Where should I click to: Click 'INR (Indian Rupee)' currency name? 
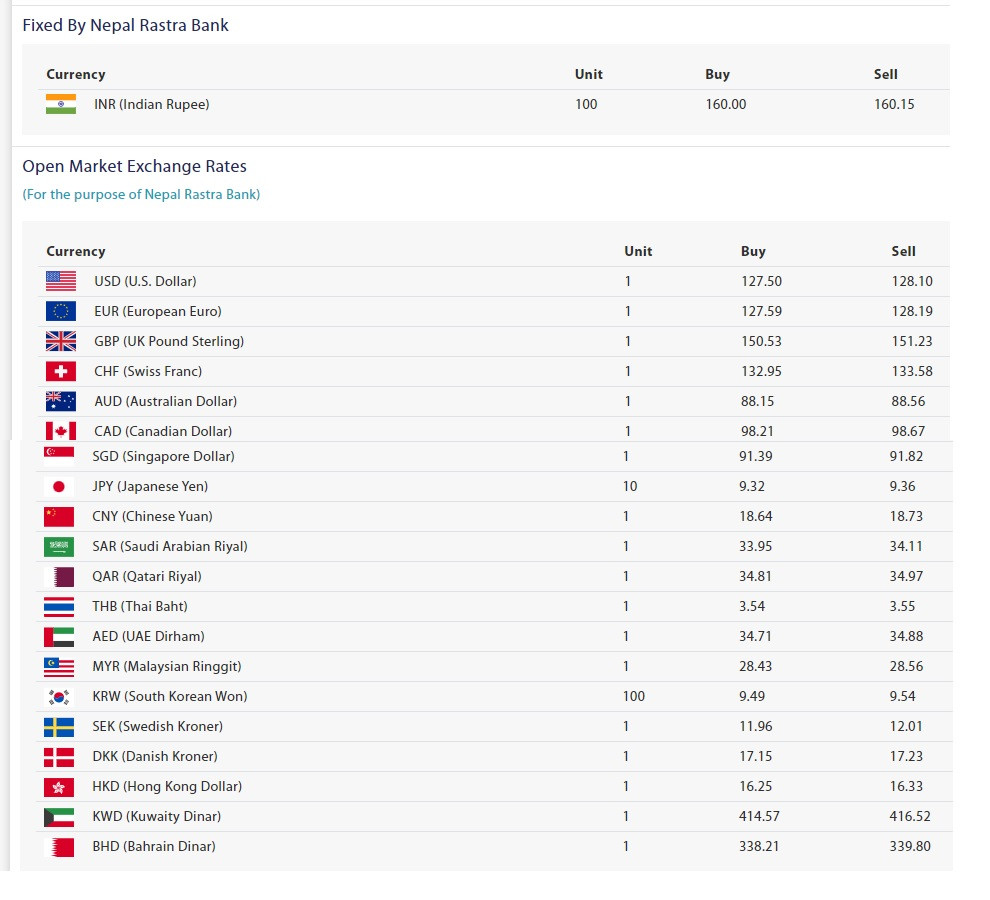coord(152,104)
